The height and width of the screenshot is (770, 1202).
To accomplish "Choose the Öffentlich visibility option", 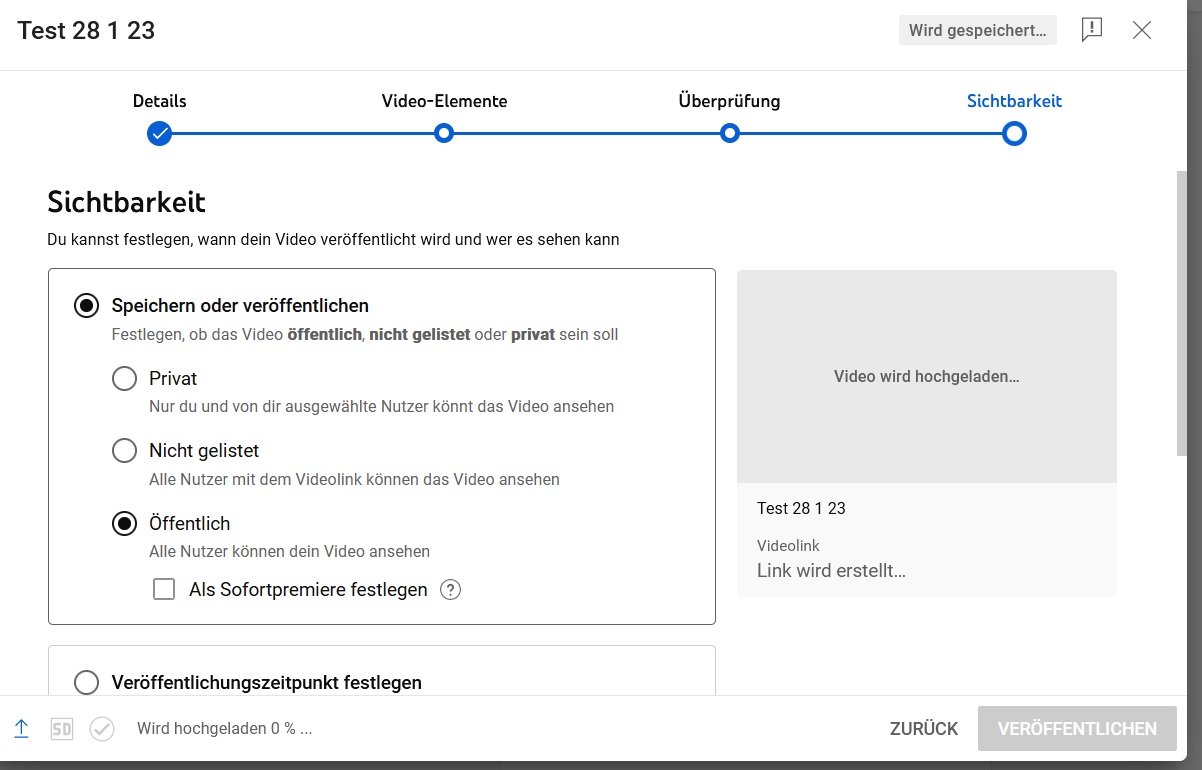I will [x=125, y=523].
